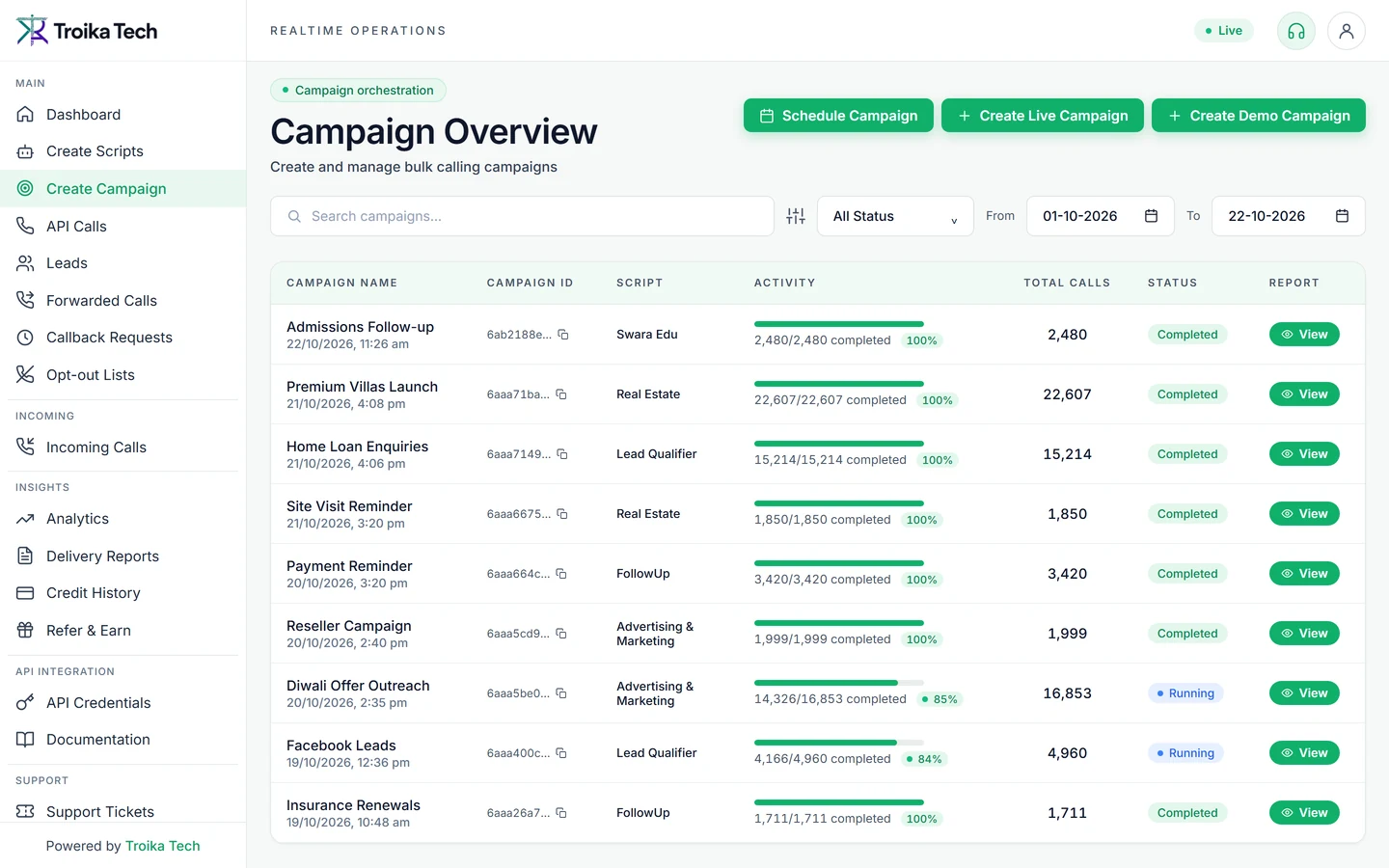Open calendar icon in To date field

(x=1342, y=216)
